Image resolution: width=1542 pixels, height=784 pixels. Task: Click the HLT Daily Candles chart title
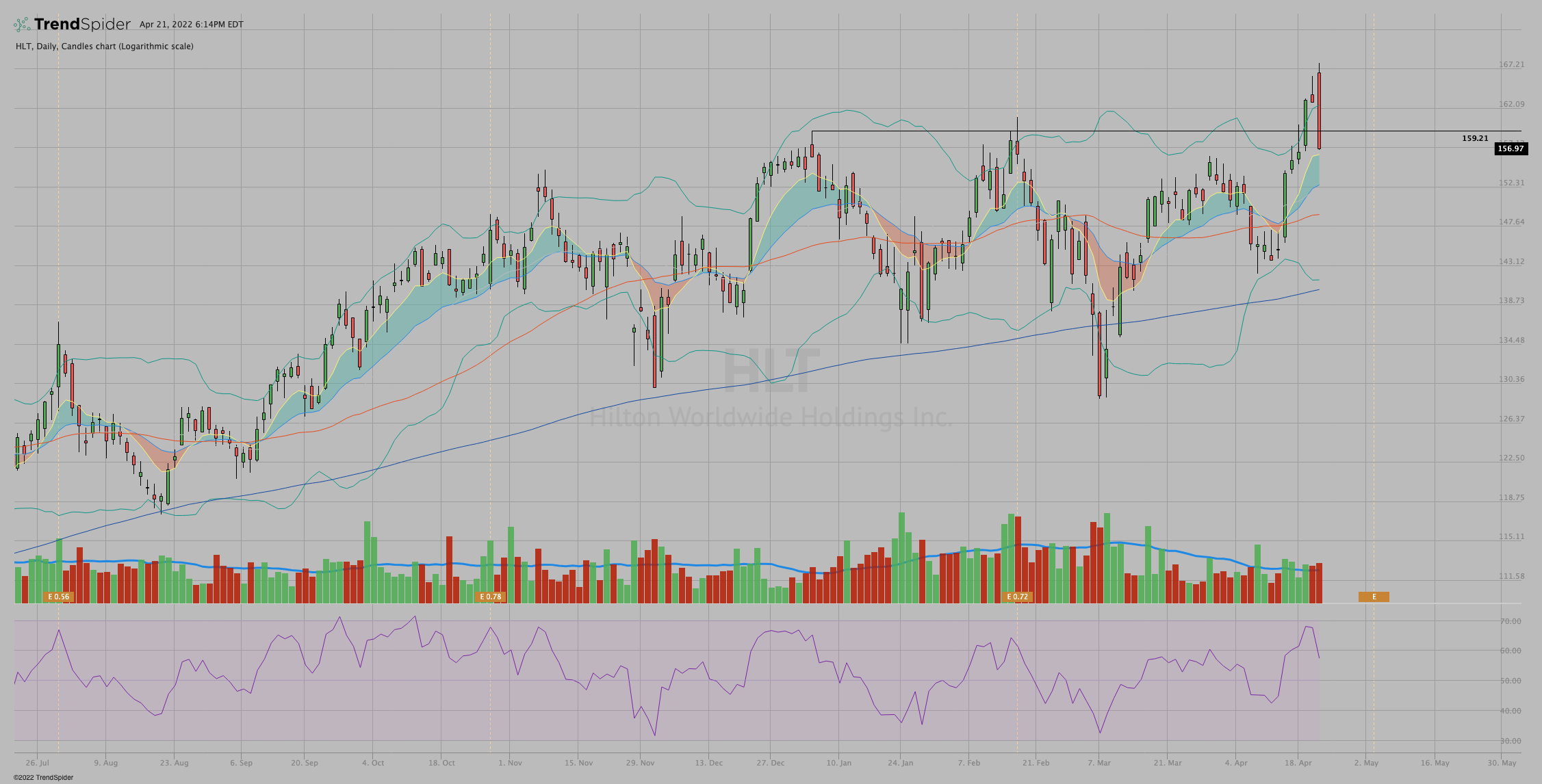[104, 47]
